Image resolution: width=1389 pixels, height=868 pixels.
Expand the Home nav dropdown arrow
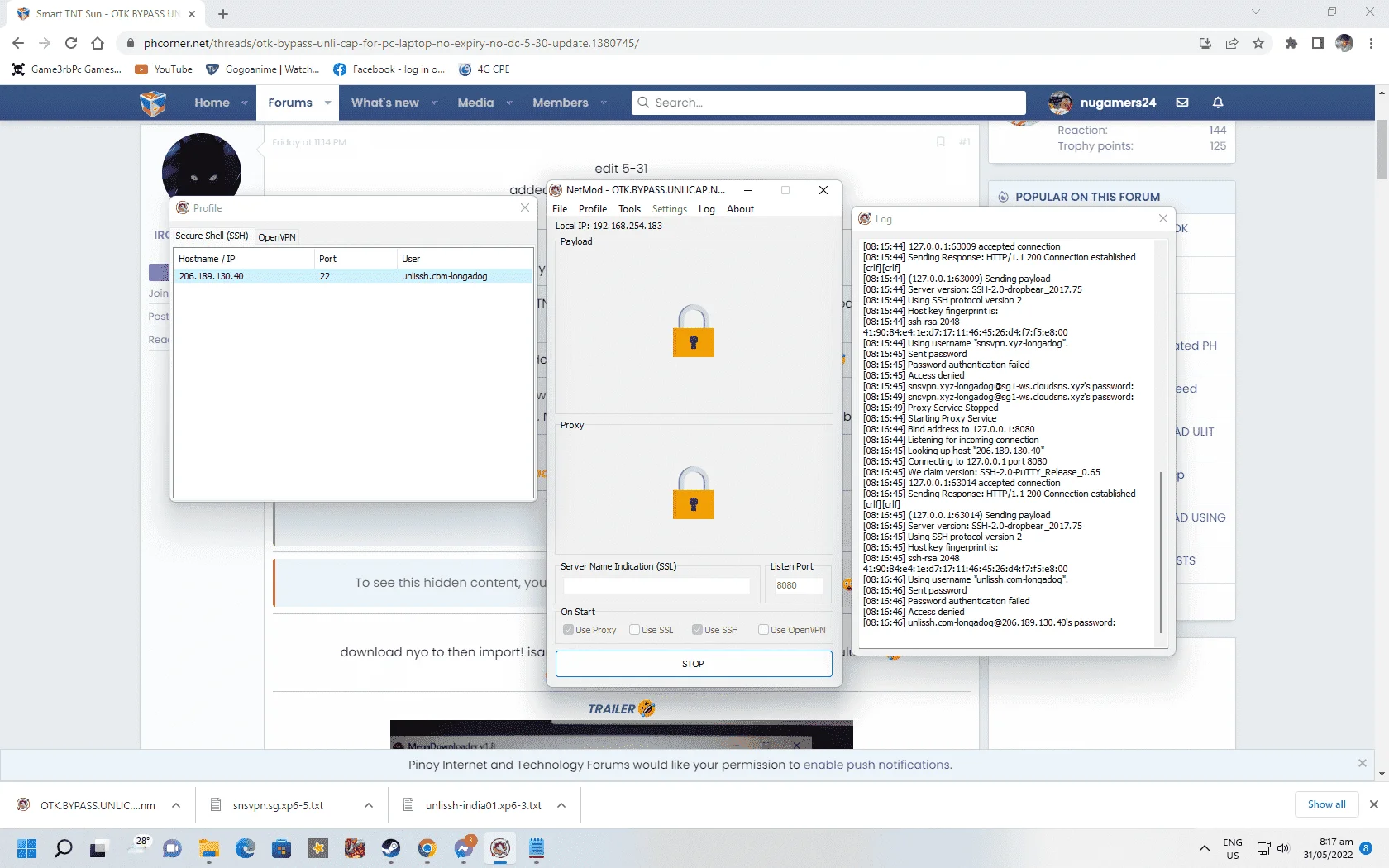(x=245, y=103)
